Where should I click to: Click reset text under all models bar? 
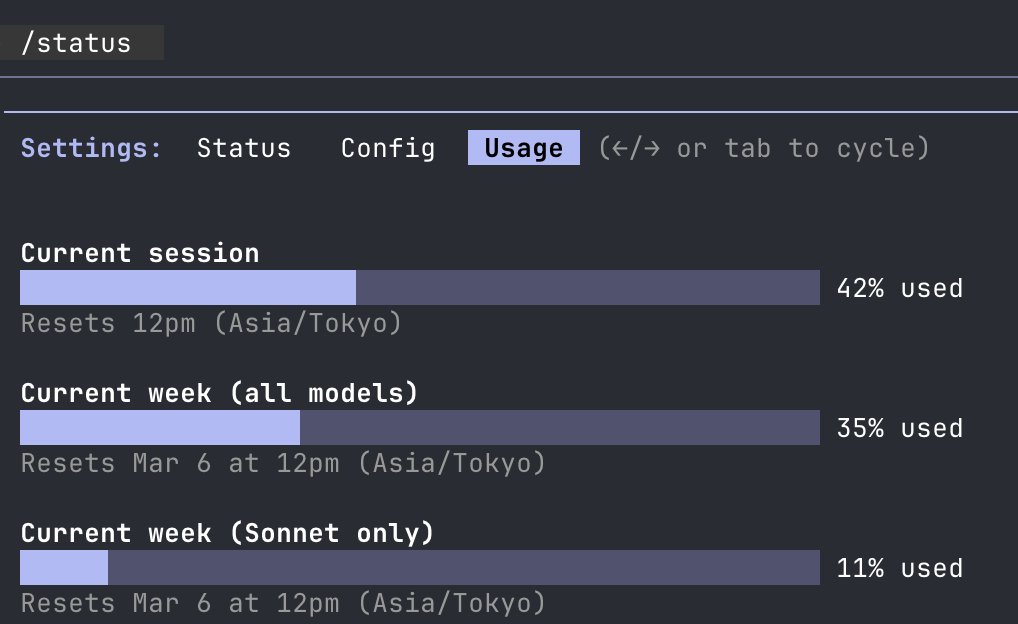click(x=283, y=464)
